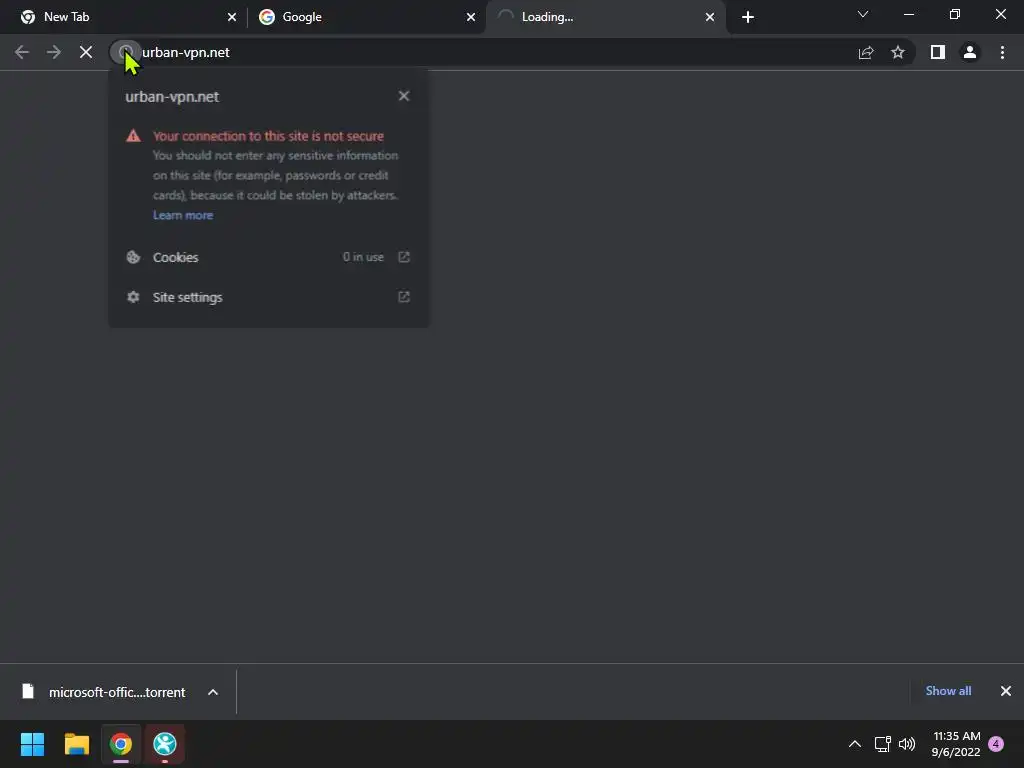This screenshot has height=768, width=1024.
Task: Close the Google tab
Action: [471, 17]
